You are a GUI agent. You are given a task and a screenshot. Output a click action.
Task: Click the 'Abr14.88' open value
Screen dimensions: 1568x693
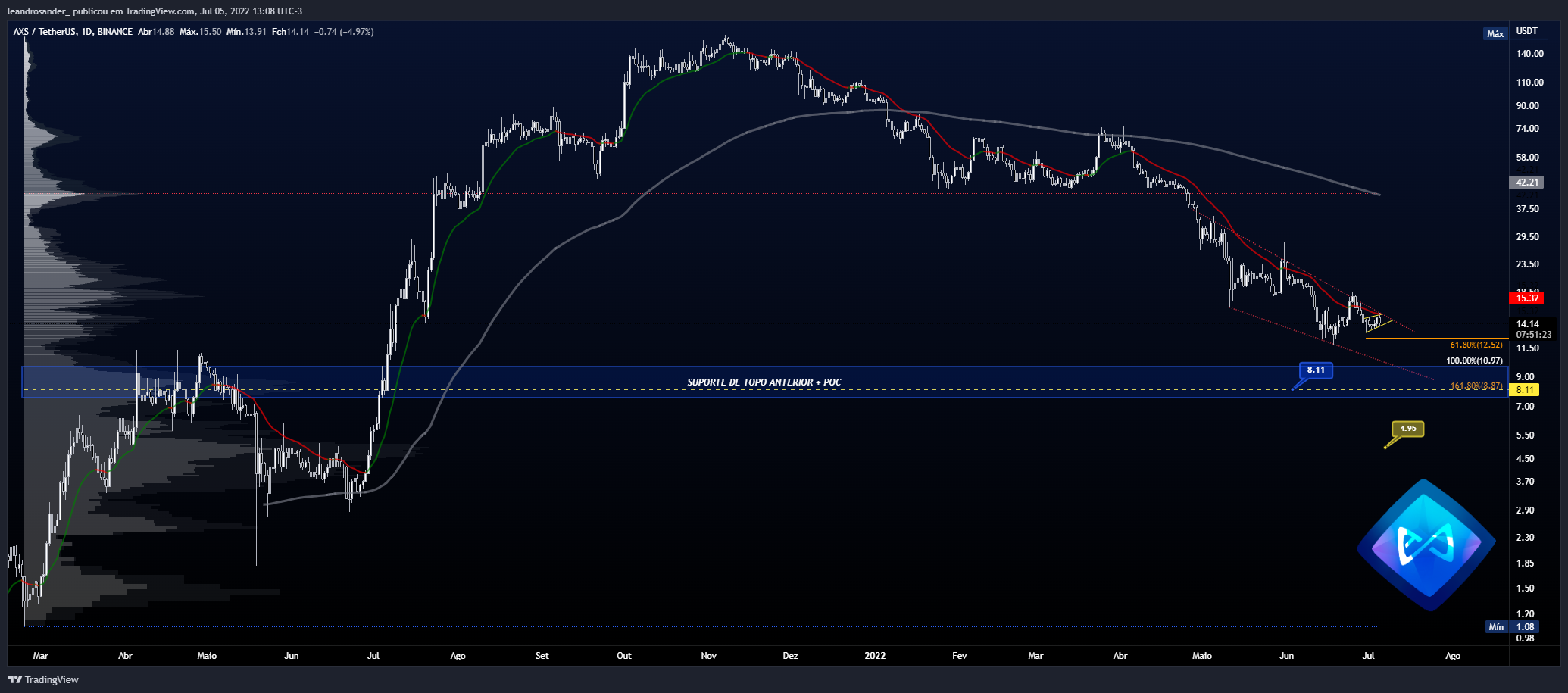tap(156, 32)
